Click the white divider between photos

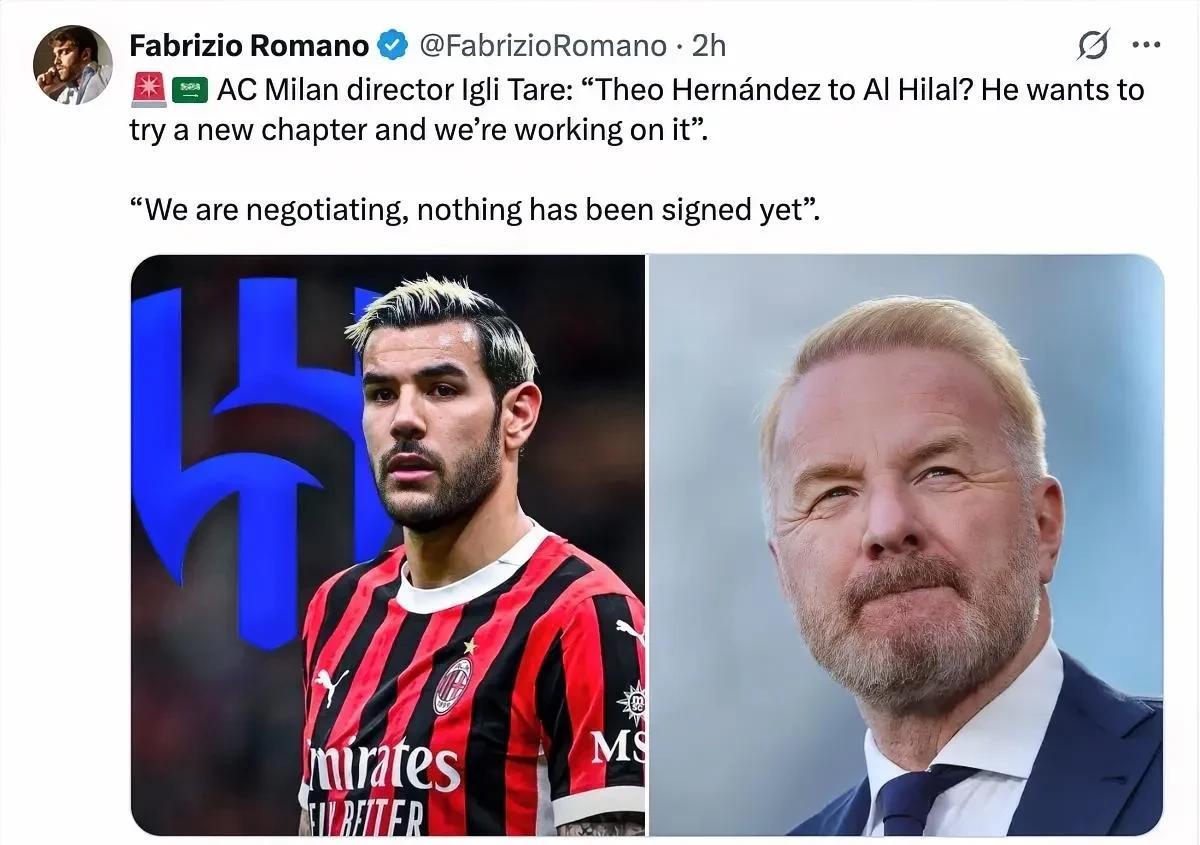pos(647,545)
